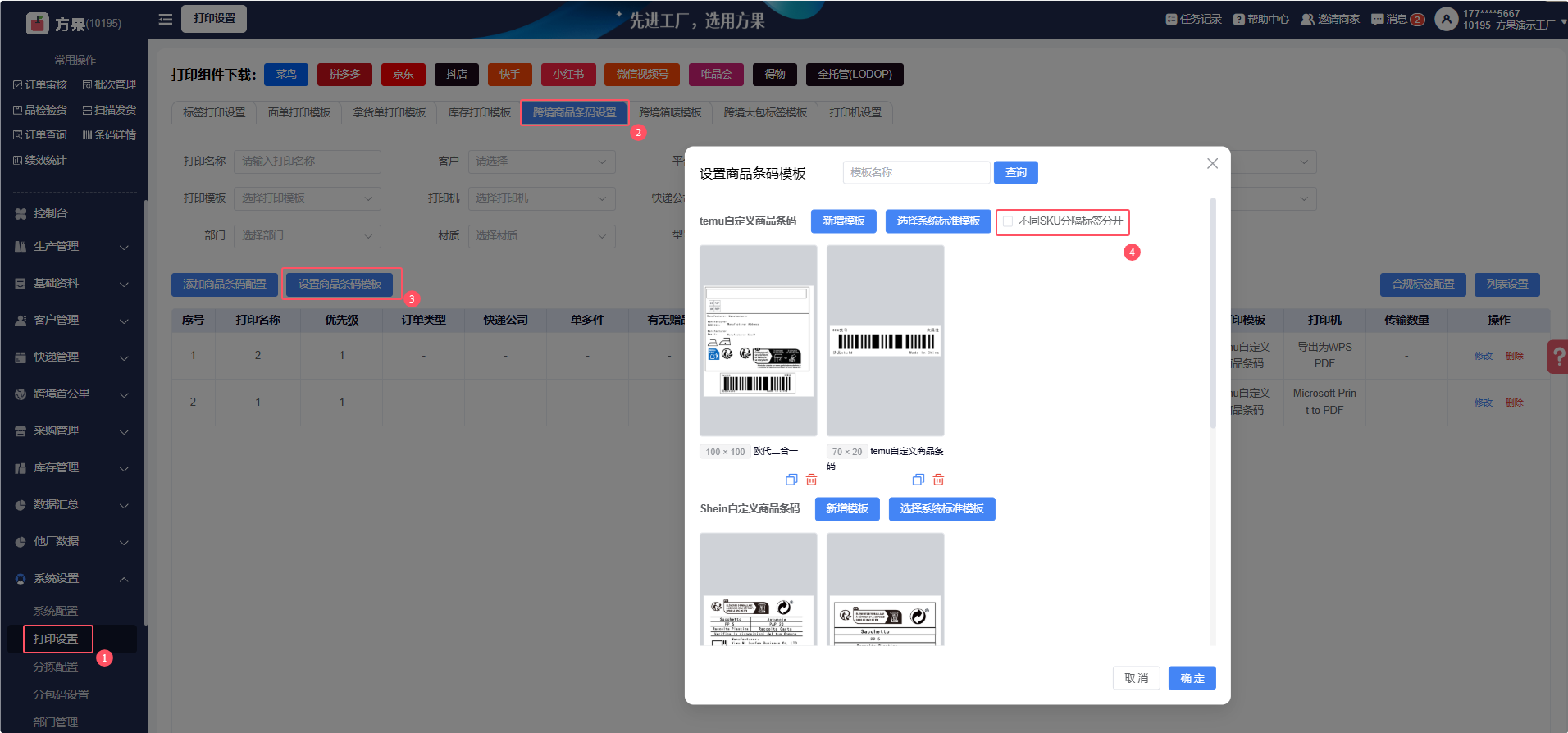Open 批次管理 shortcut in sidebar

tap(109, 84)
